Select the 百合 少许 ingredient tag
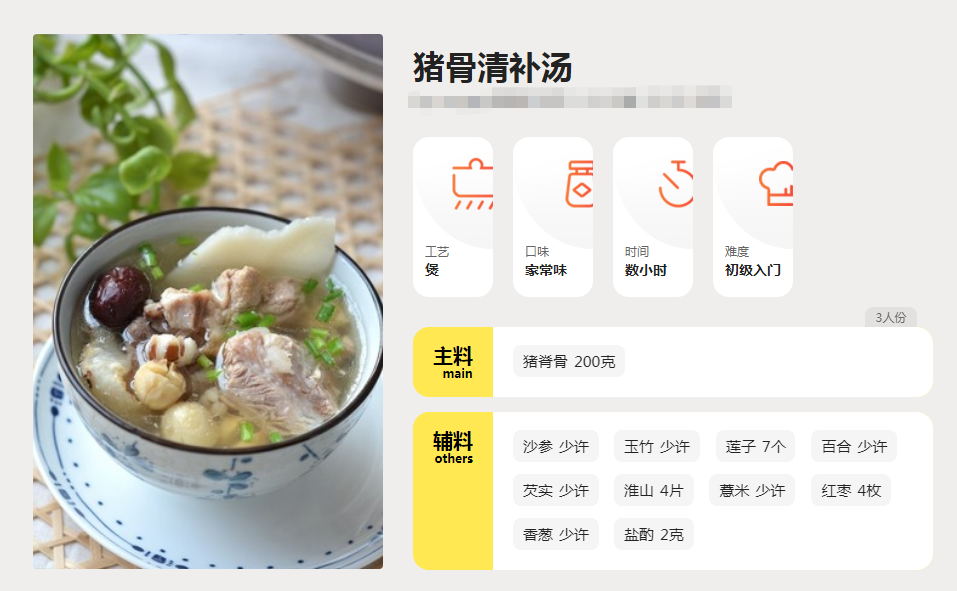Viewport: 957px width, 591px height. [x=854, y=446]
